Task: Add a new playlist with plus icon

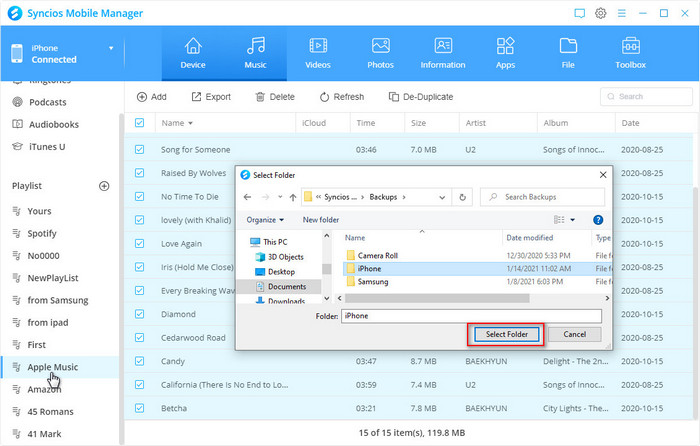Action: [104, 186]
